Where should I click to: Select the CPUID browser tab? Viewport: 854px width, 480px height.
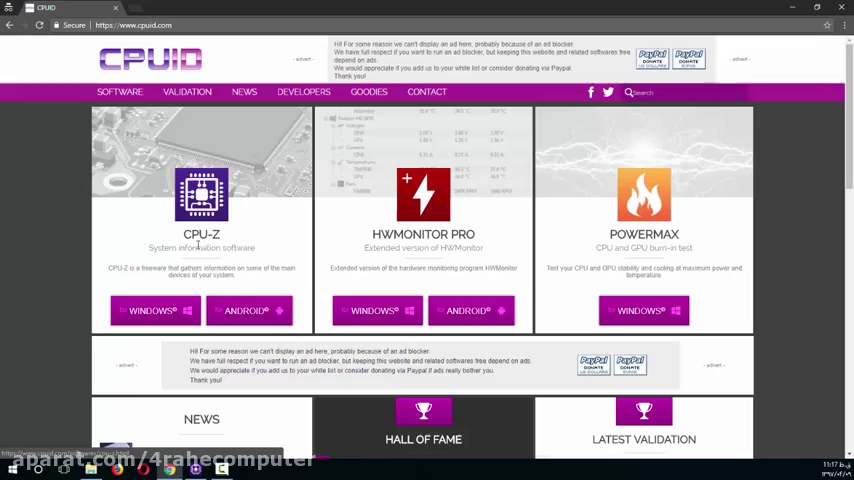pyautogui.click(x=71, y=8)
